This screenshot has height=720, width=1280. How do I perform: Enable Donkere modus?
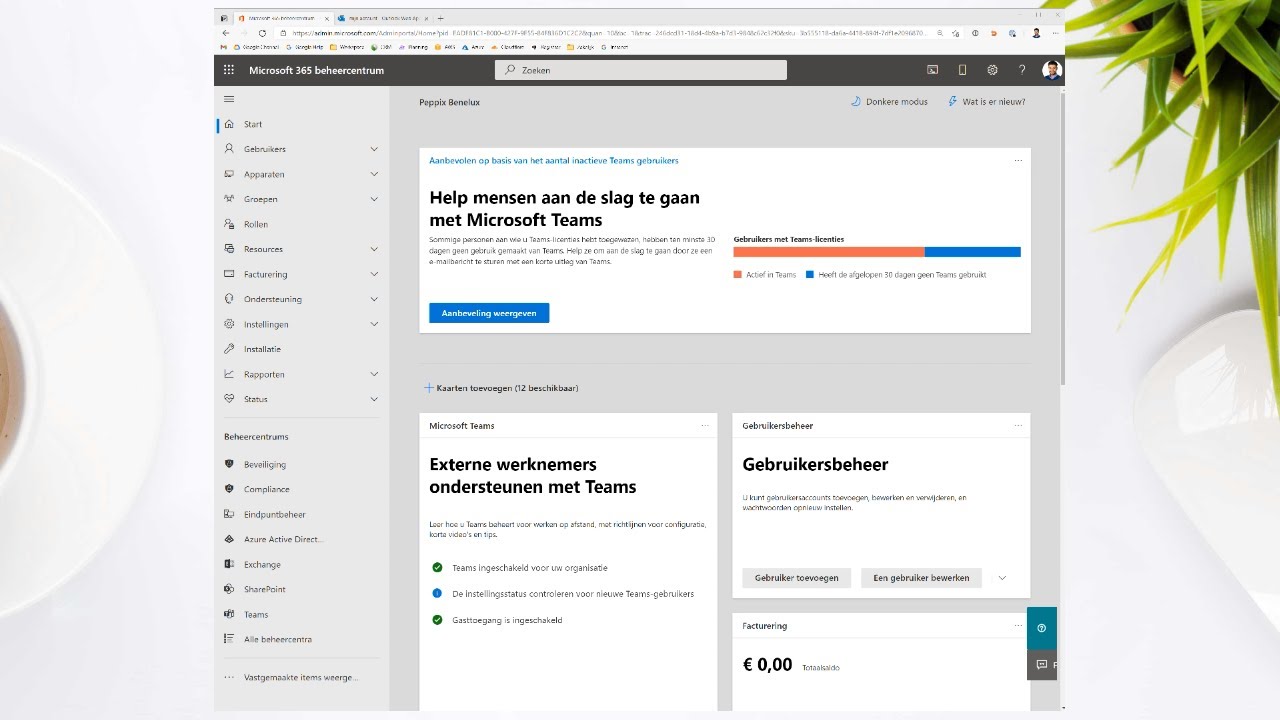888,101
